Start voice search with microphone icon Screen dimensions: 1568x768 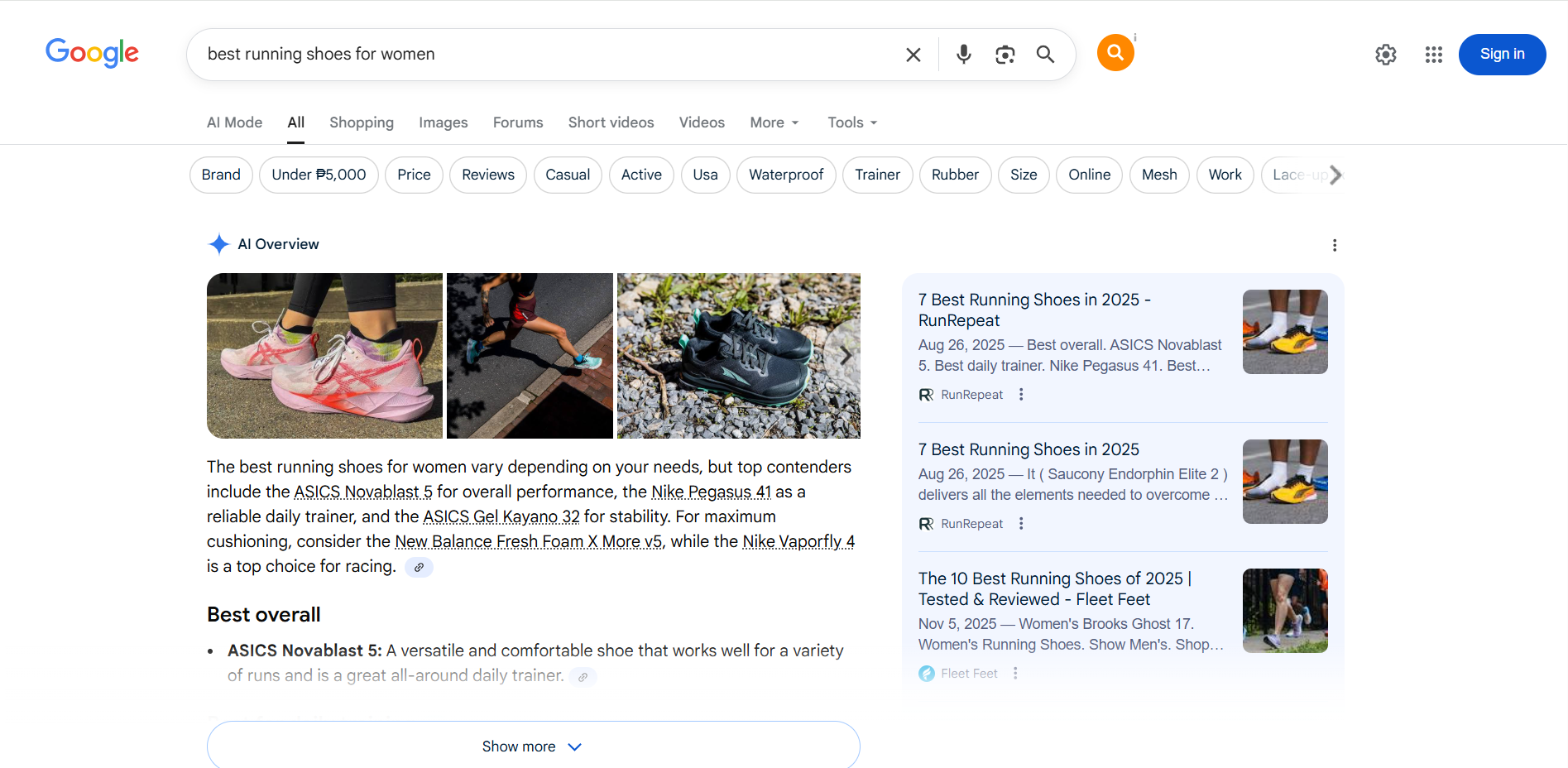(x=963, y=55)
